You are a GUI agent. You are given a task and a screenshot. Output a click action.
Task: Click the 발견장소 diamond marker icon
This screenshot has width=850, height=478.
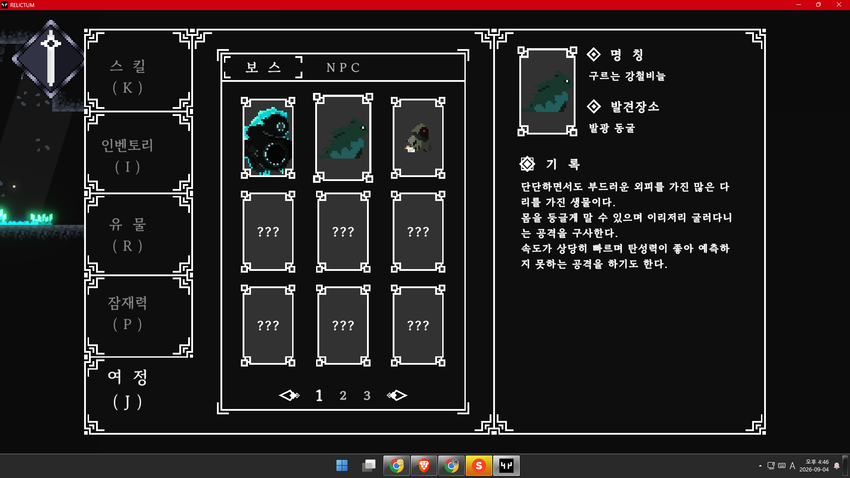click(x=594, y=107)
